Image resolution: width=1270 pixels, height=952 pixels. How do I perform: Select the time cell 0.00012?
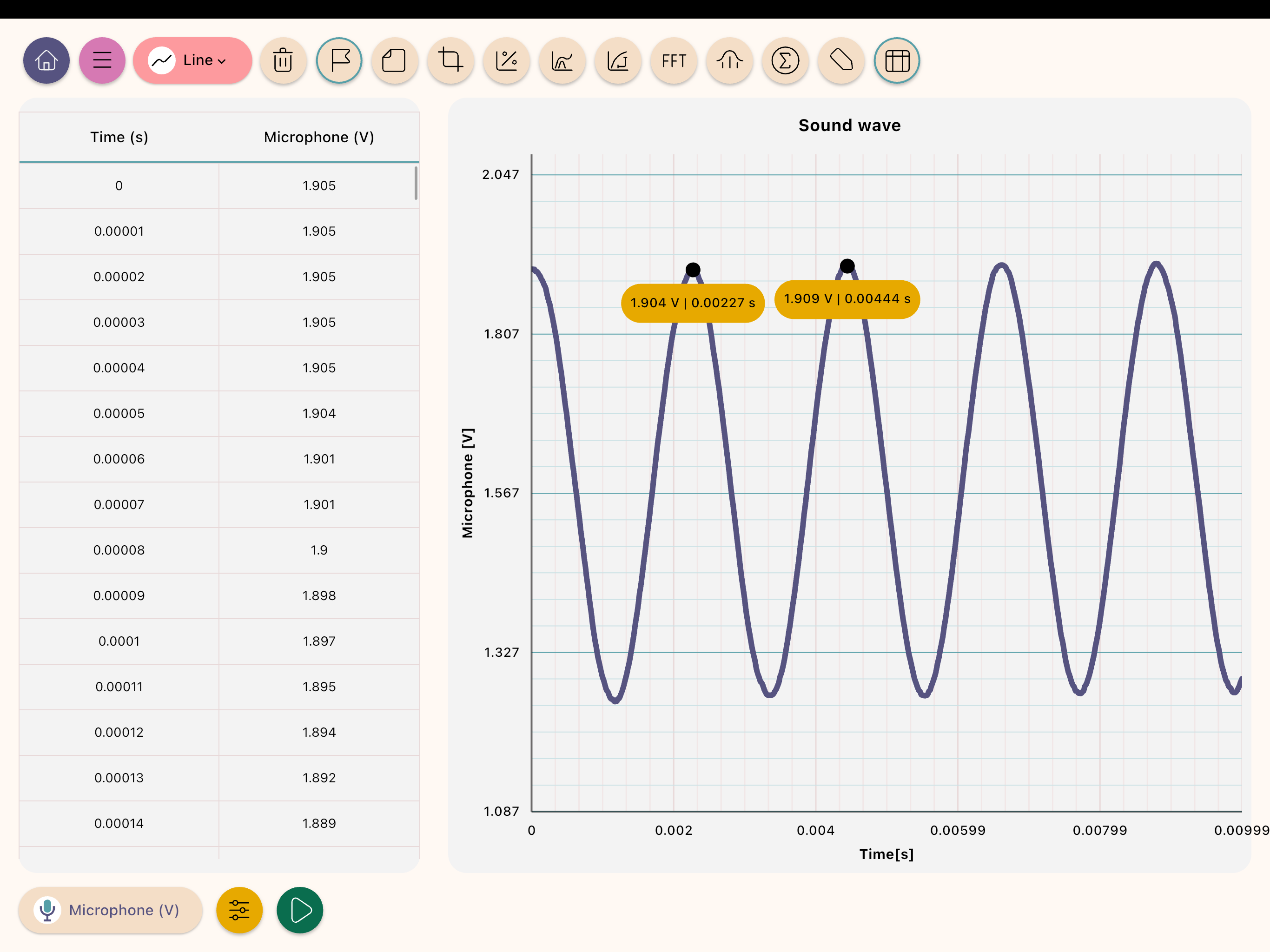(x=119, y=732)
